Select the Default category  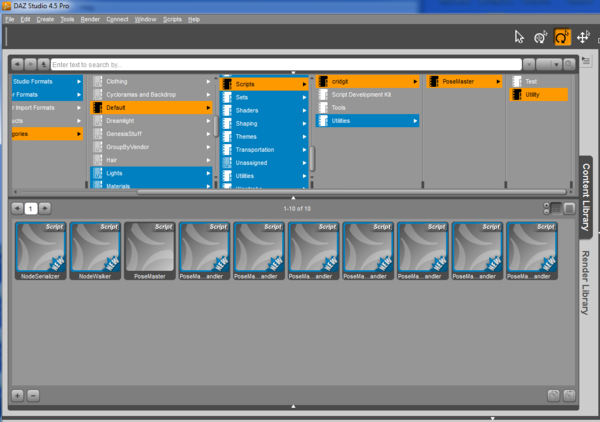point(152,108)
